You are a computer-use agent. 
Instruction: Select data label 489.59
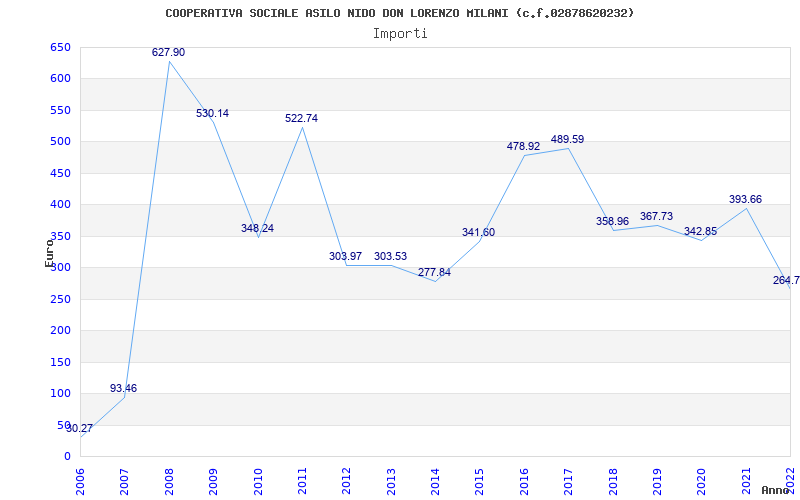tap(567, 140)
